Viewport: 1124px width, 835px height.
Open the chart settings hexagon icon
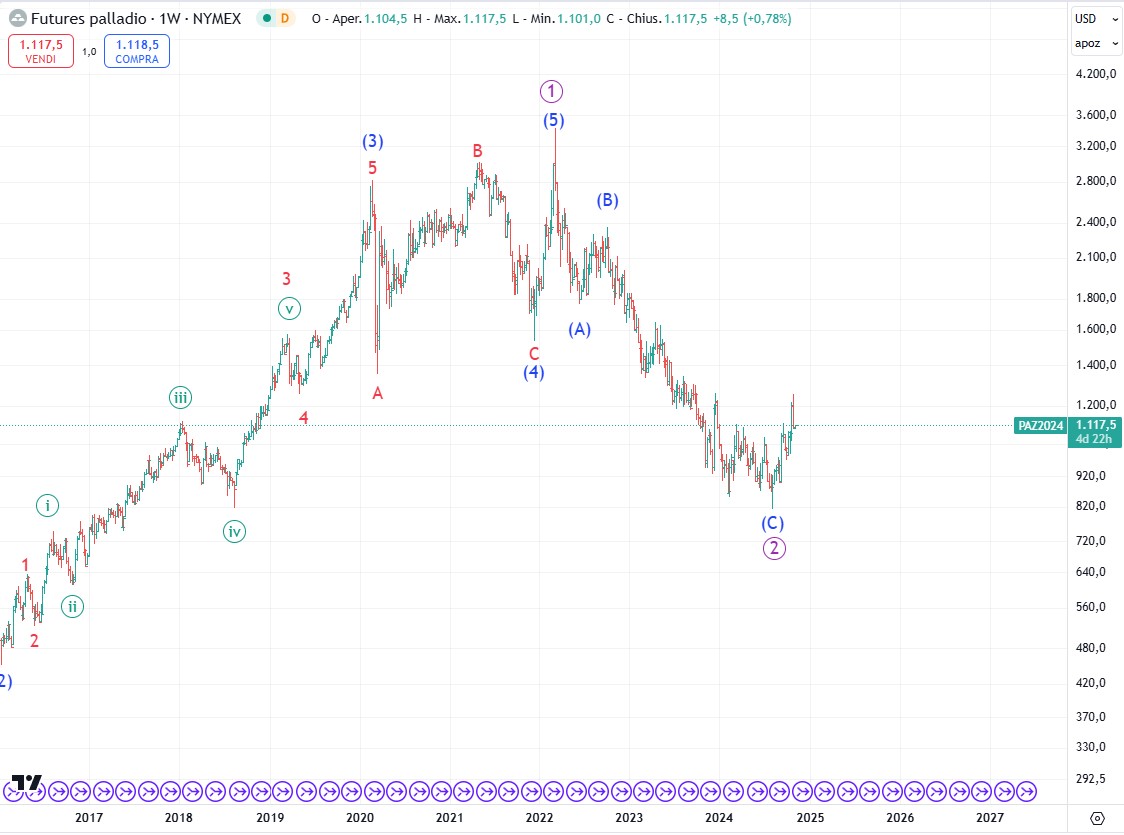(x=1097, y=818)
